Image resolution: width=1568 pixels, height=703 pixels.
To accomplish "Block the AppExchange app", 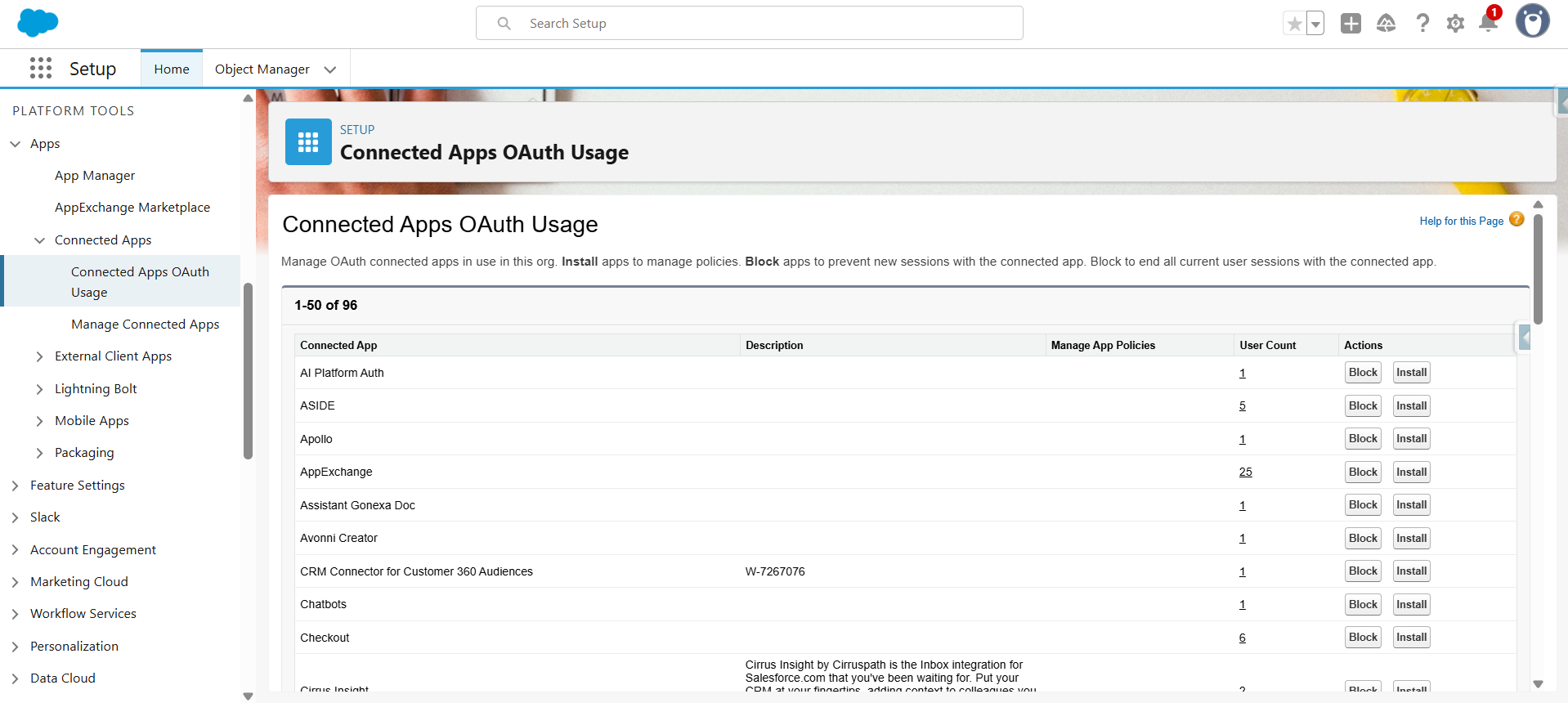I will [x=1363, y=472].
